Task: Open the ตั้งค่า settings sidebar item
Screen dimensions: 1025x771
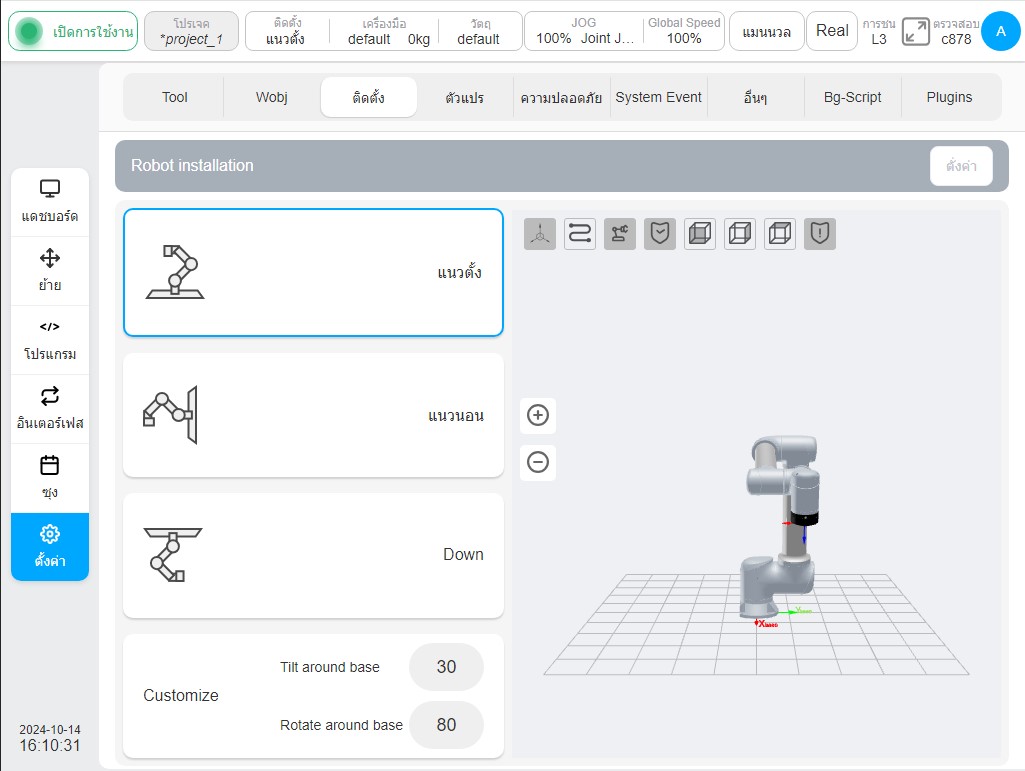Action: coord(50,547)
